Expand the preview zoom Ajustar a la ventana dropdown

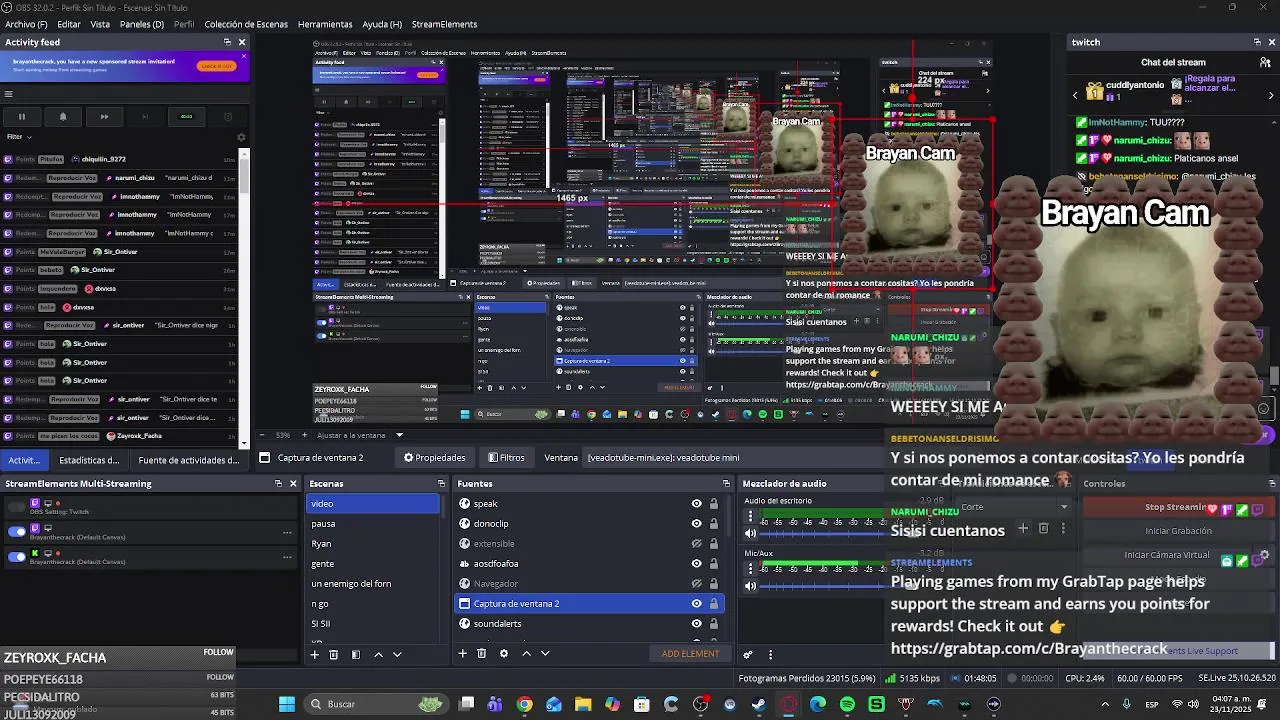coord(399,435)
